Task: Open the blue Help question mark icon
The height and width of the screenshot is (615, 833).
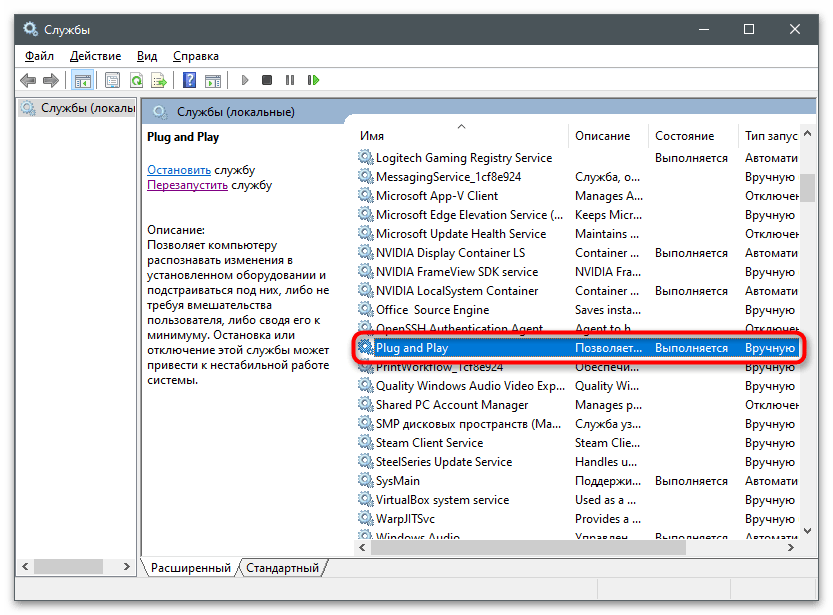Action: 188,80
